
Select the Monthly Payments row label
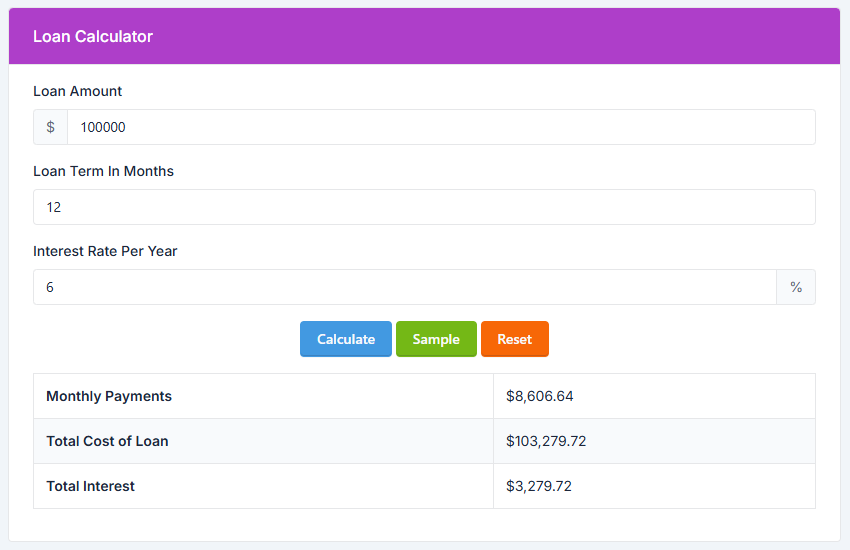109,396
